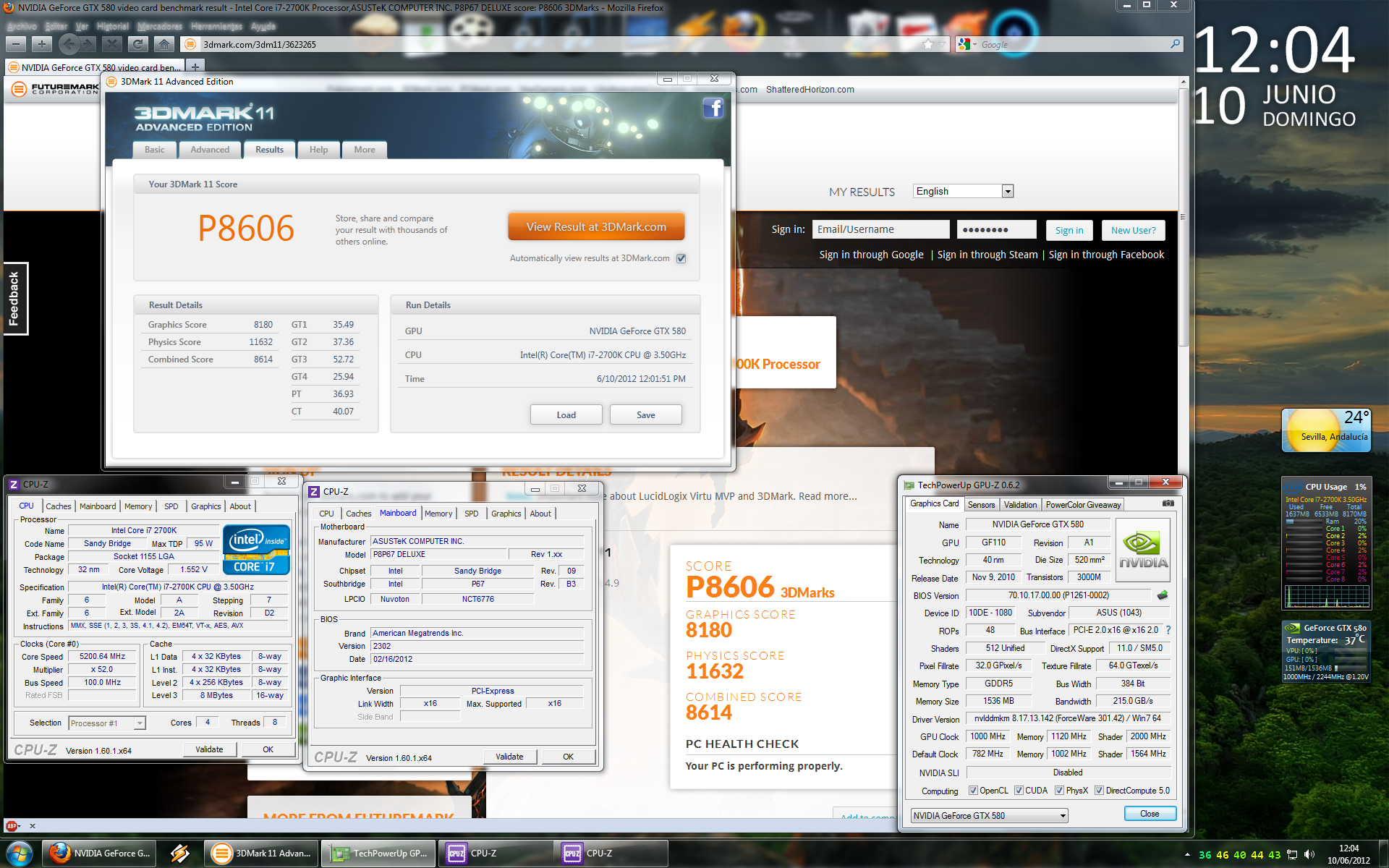1389x868 pixels.
Task: Click the Bus Interface question mark in GPU-Z
Action: tap(1168, 630)
